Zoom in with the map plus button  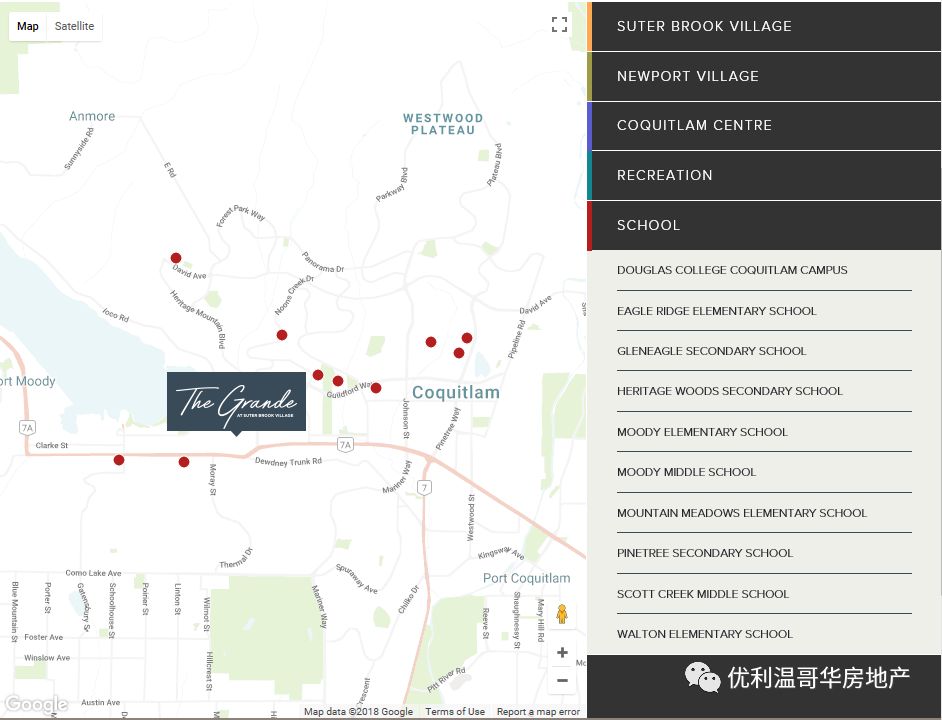[562, 653]
